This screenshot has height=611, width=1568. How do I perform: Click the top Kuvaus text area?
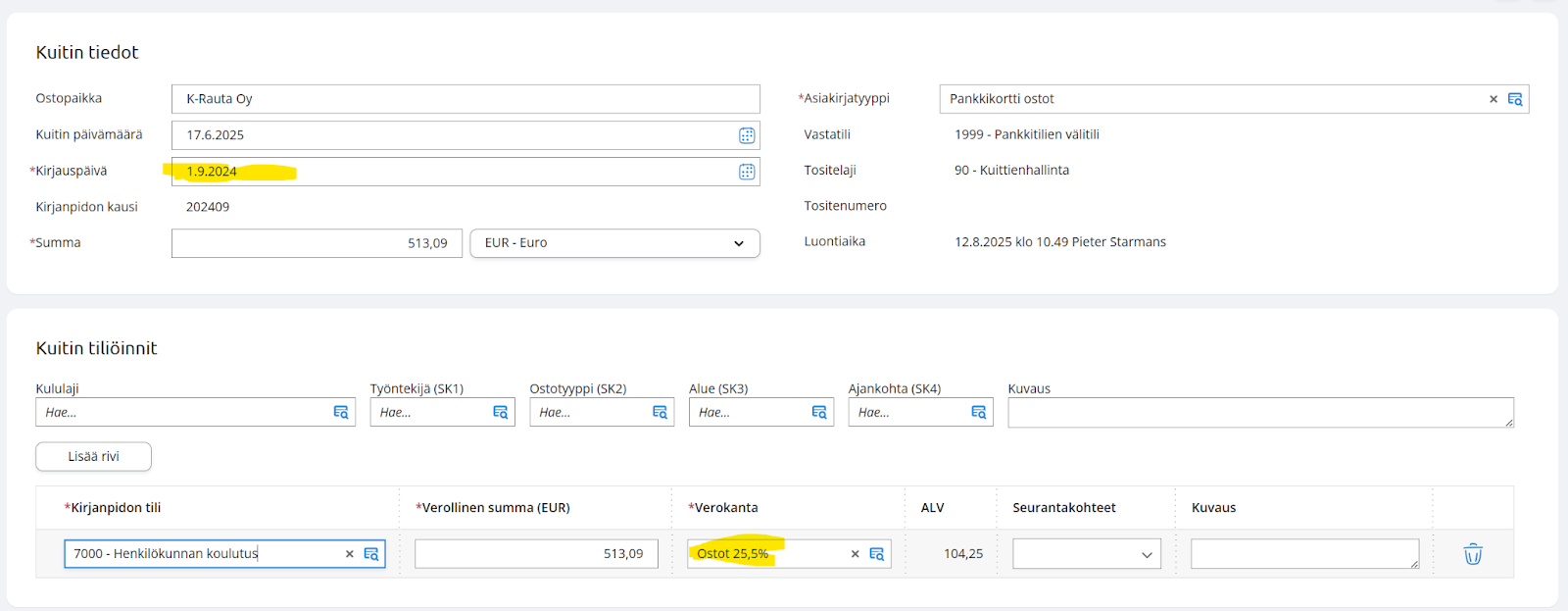[1261, 412]
